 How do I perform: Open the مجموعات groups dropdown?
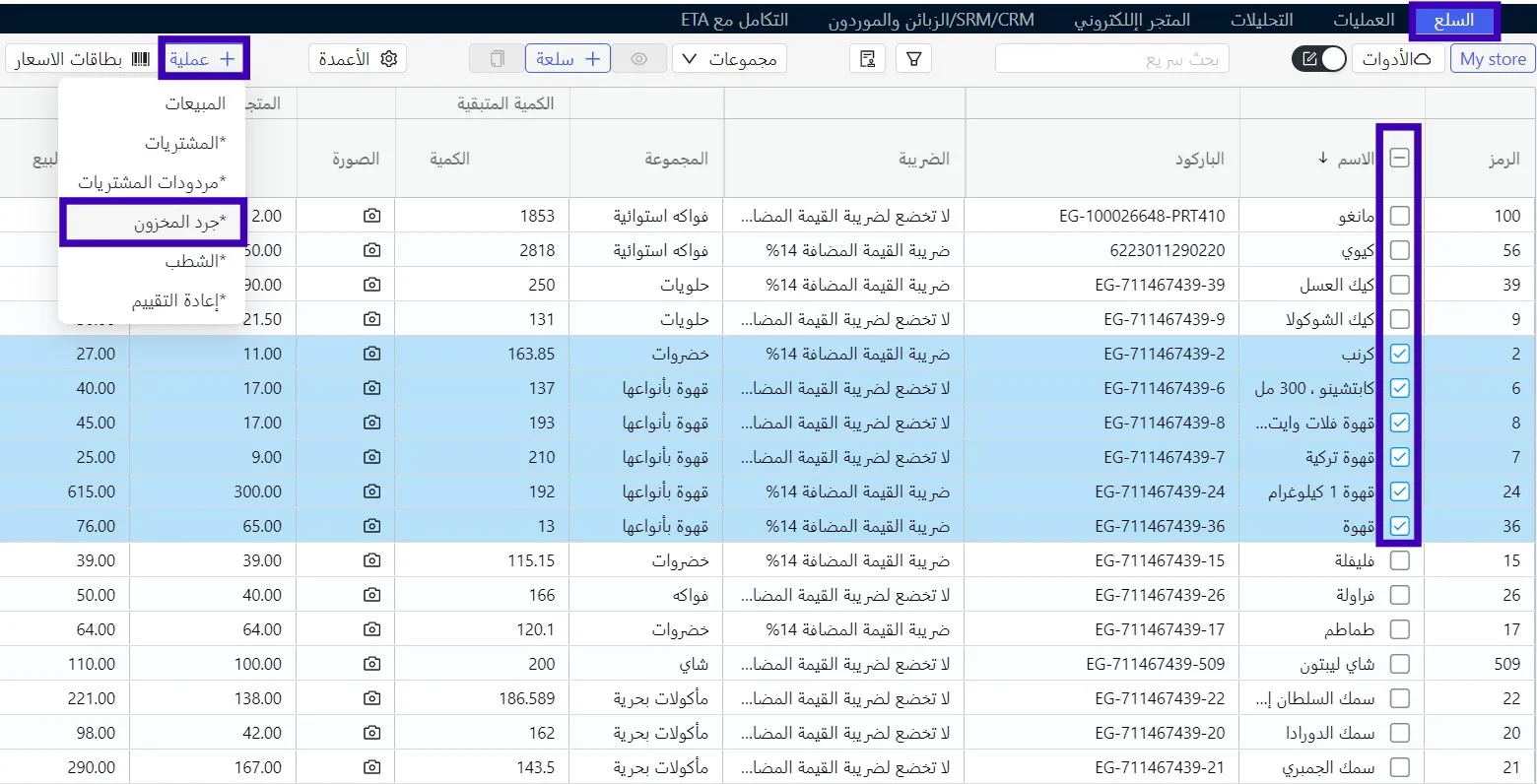point(729,59)
